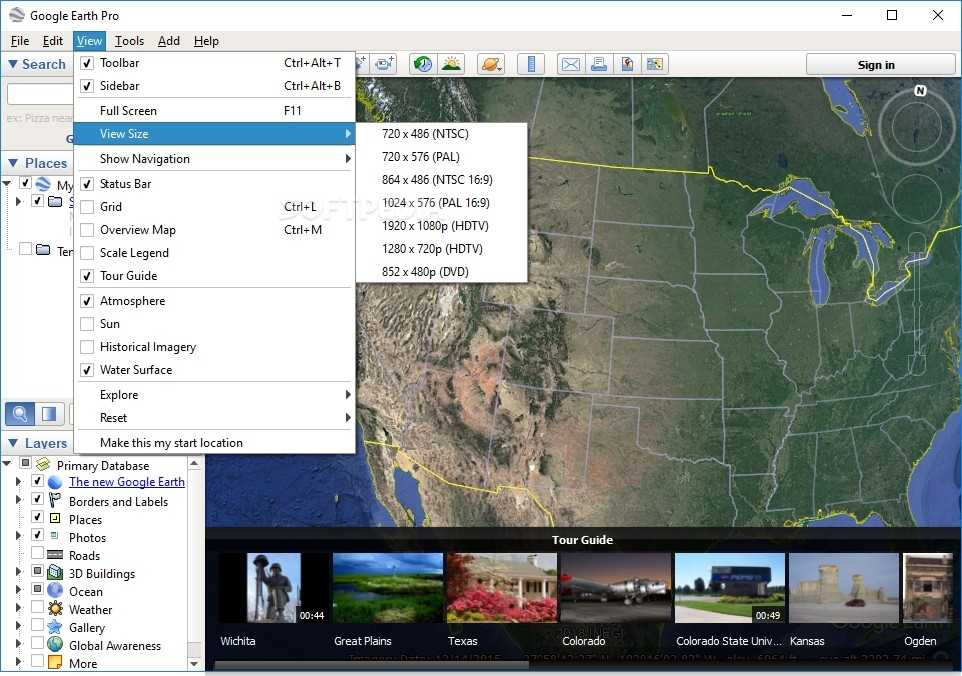The image size is (962, 676).
Task: Open the Wichita tour thumbnail
Action: [274, 588]
